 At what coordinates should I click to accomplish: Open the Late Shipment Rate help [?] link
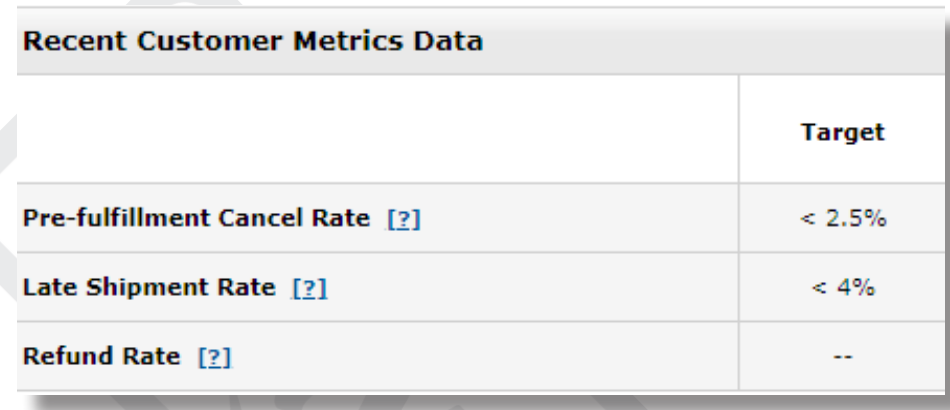(310, 288)
